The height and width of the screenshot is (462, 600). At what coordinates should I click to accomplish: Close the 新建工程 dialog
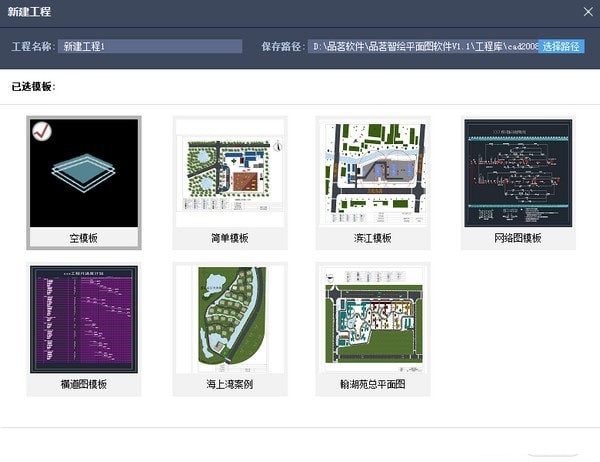pos(588,12)
